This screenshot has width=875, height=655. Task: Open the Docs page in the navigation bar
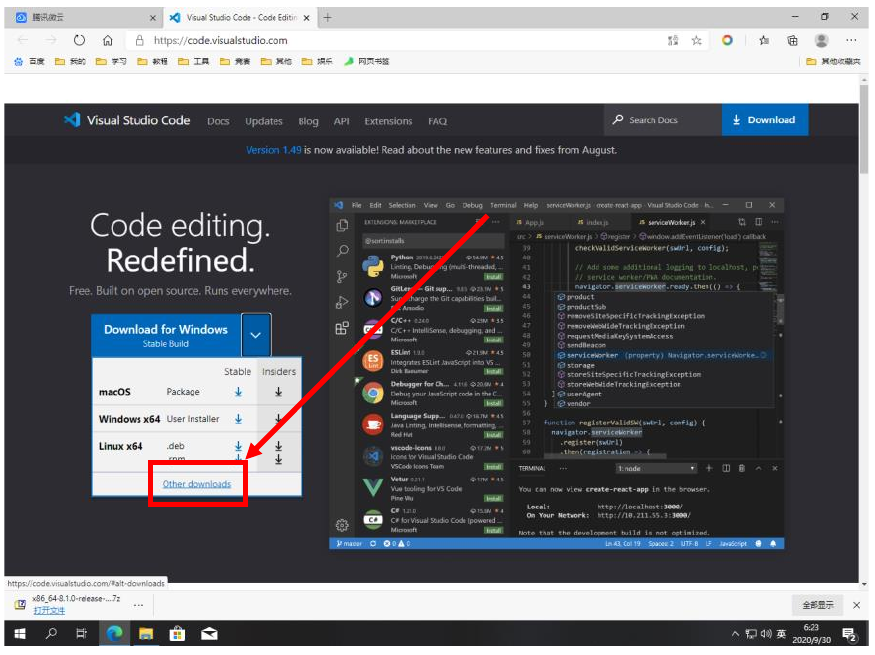(218, 121)
